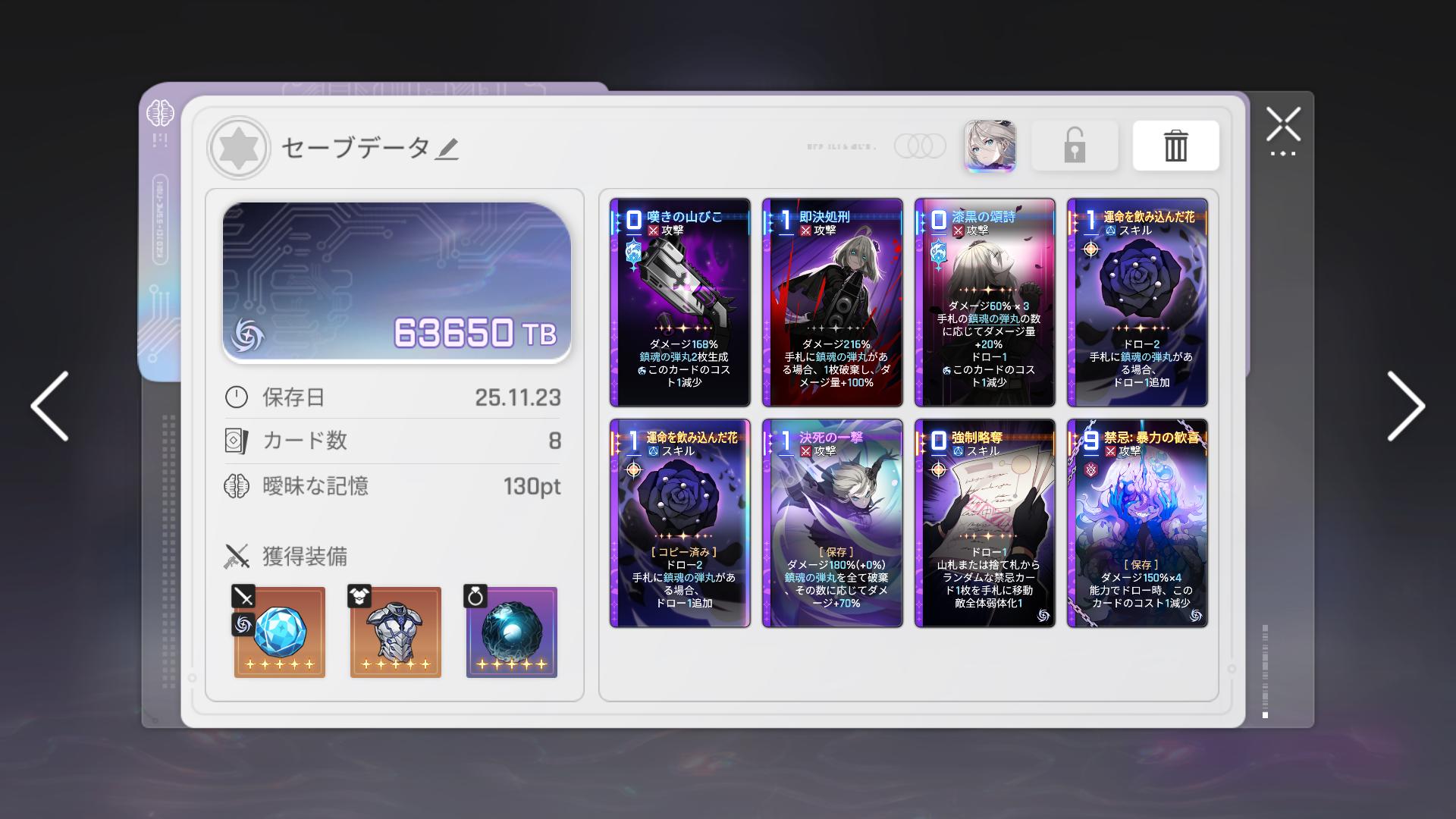Go to next save data arrow
This screenshot has height=819, width=1456.
[1407, 406]
